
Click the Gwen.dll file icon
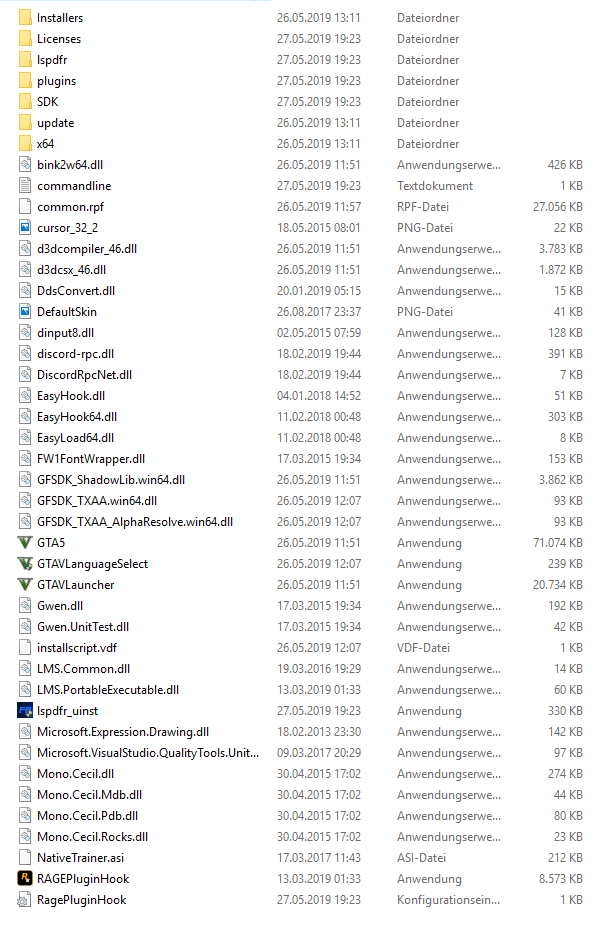click(25, 606)
